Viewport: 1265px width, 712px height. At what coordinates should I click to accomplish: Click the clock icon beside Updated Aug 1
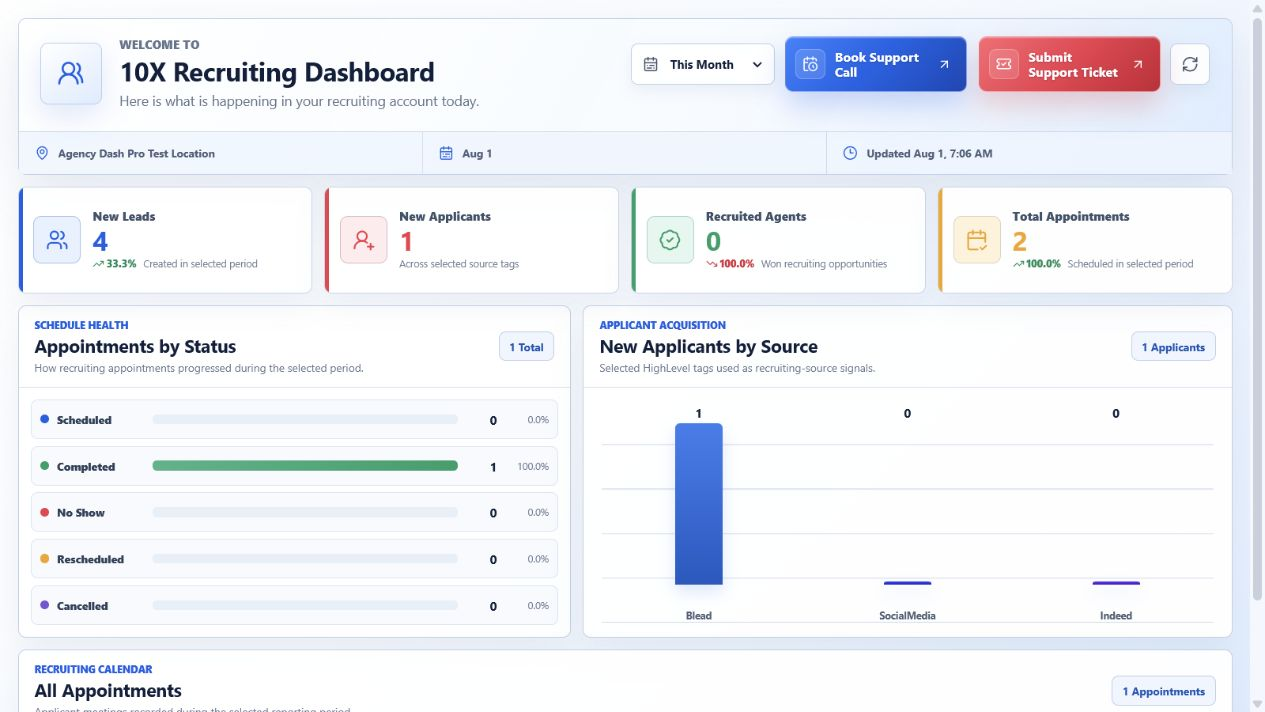click(x=850, y=153)
